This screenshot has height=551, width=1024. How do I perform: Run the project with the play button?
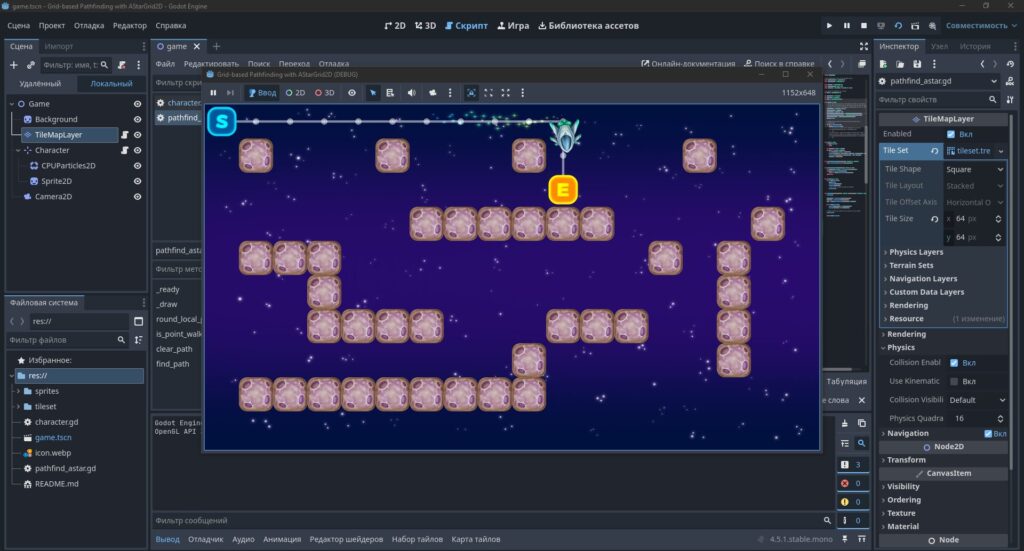[829, 25]
